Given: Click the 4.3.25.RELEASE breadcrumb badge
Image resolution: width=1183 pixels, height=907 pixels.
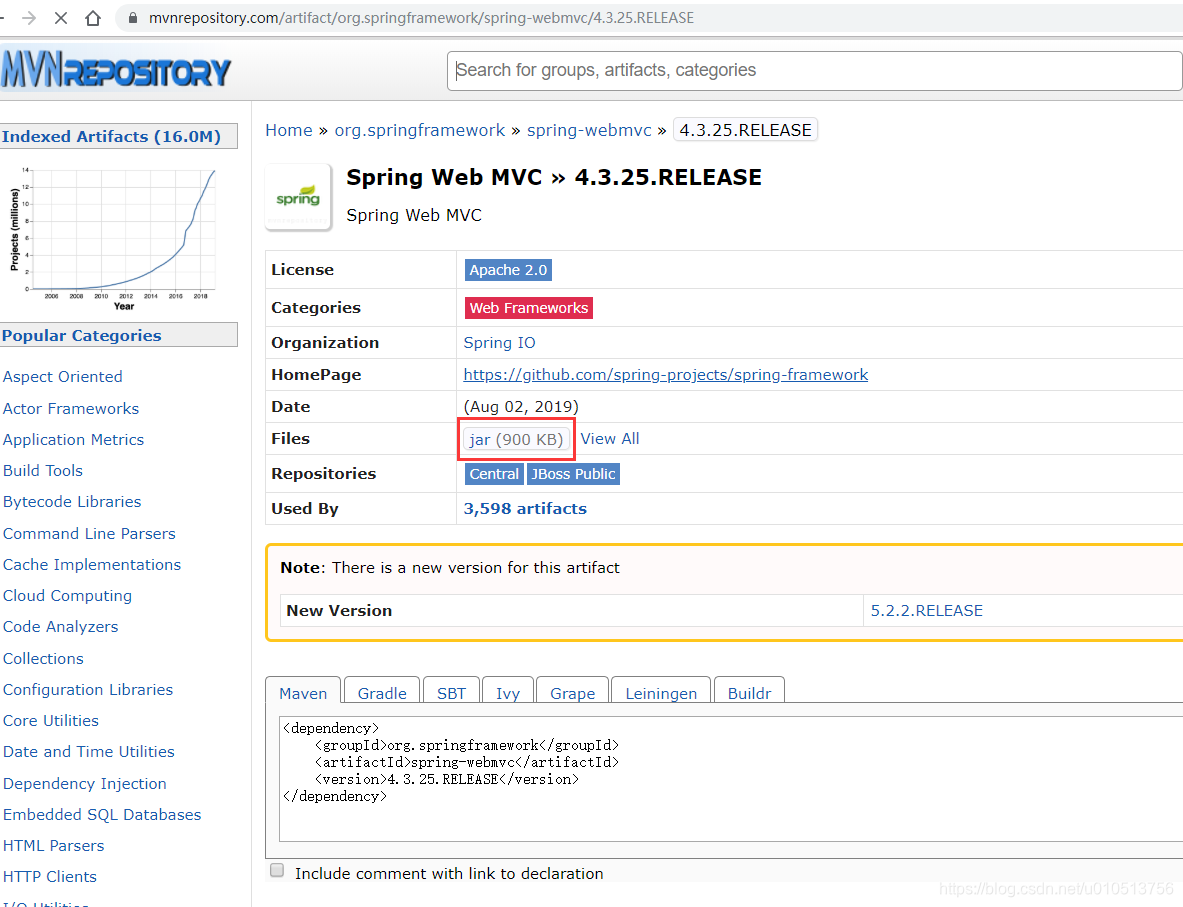Looking at the screenshot, I should [745, 131].
